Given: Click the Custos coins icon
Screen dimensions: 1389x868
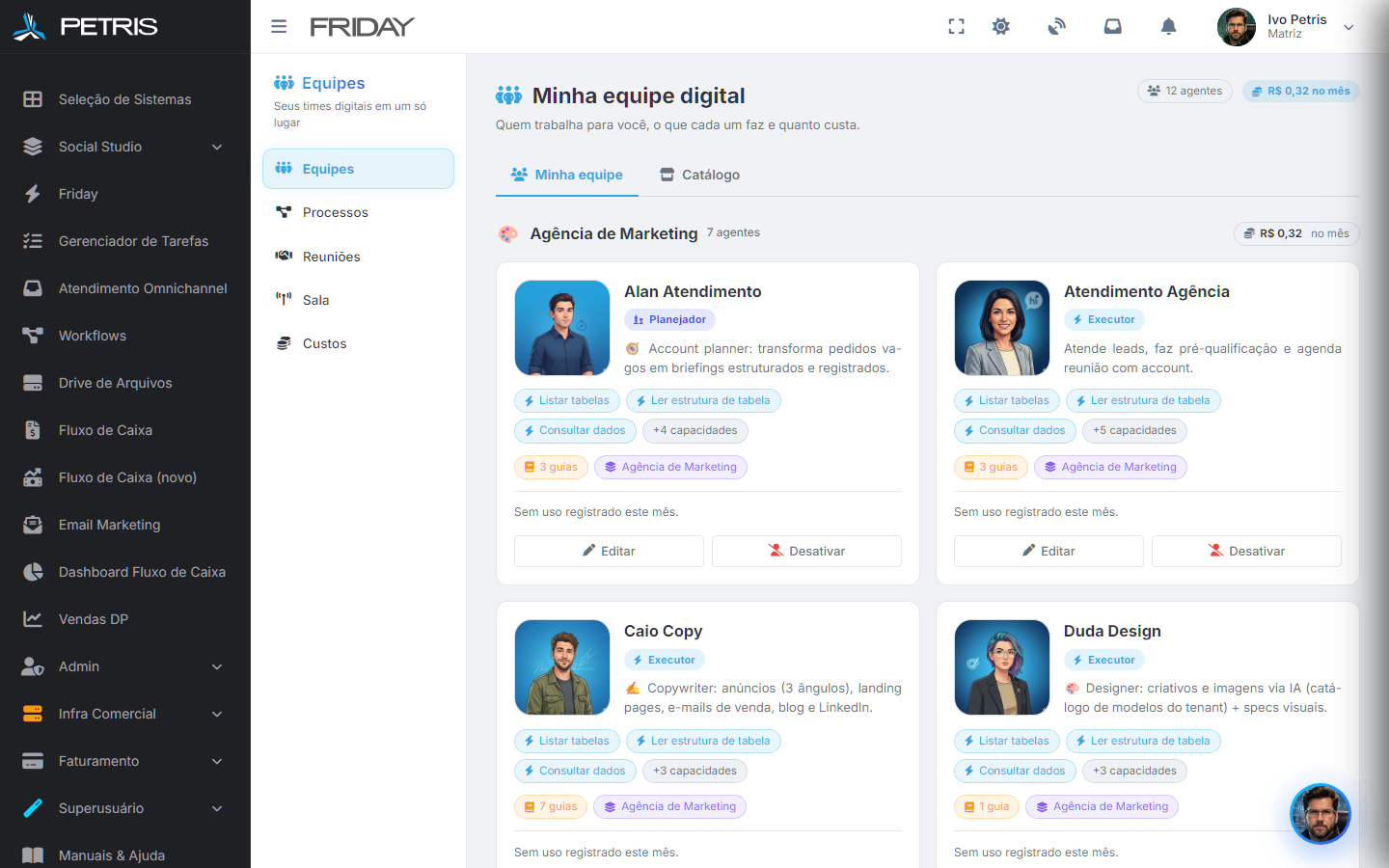Looking at the screenshot, I should pyautogui.click(x=284, y=343).
